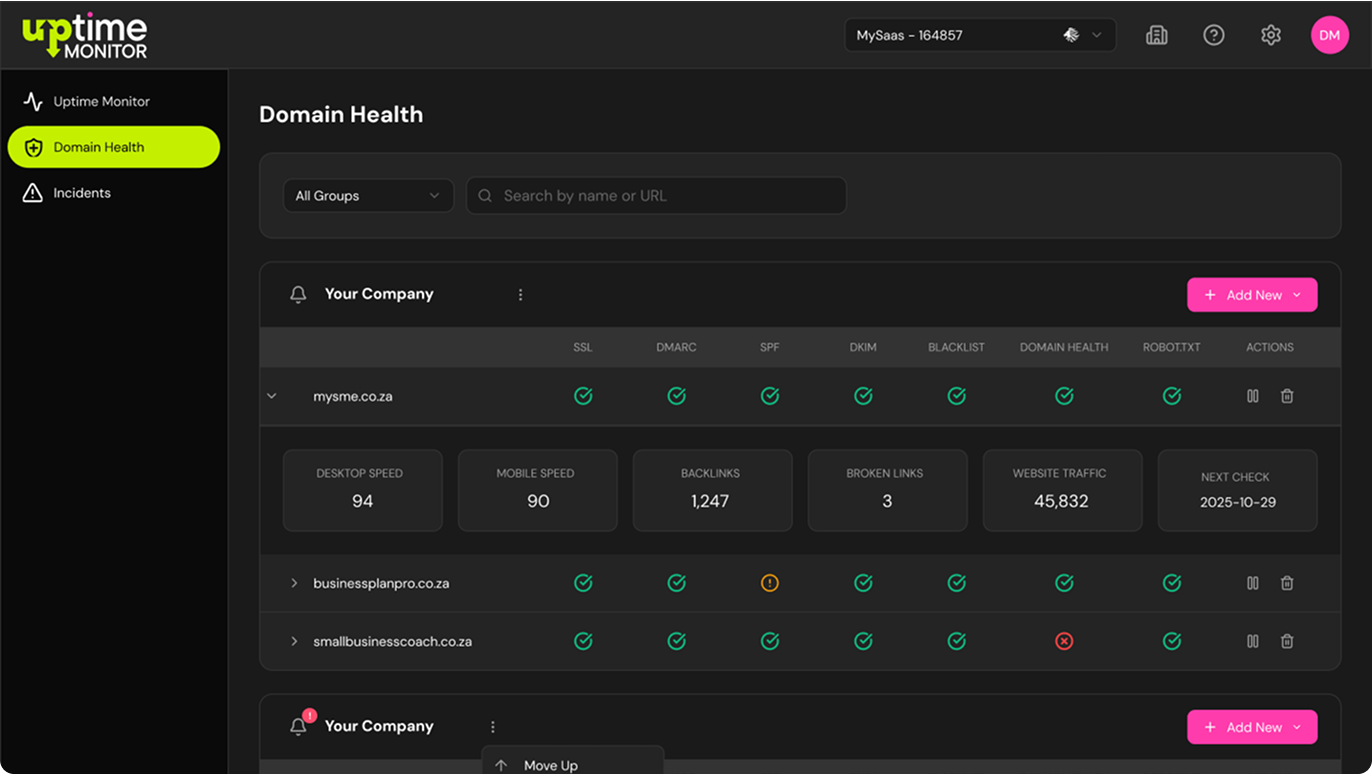
Task: Collapse the mysme.co.za row
Action: (x=271, y=396)
